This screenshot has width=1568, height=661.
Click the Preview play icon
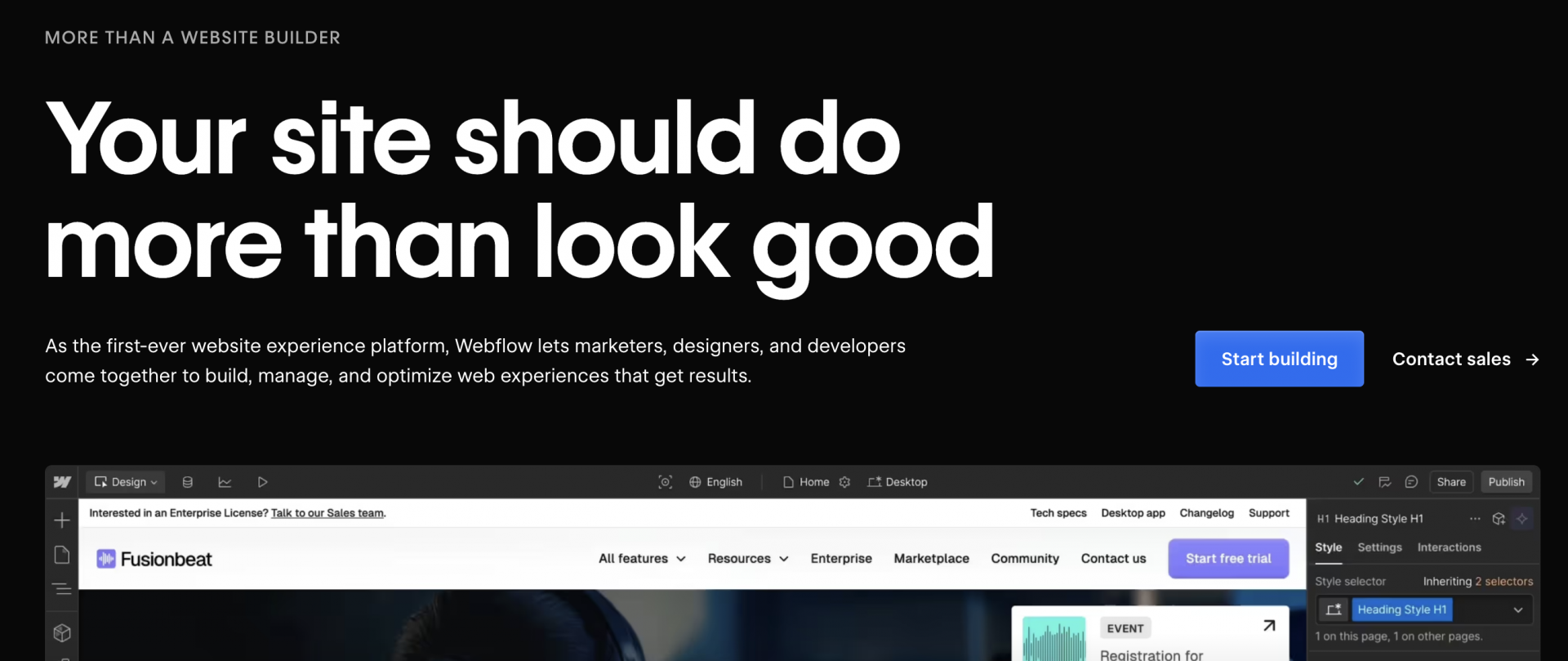(262, 482)
